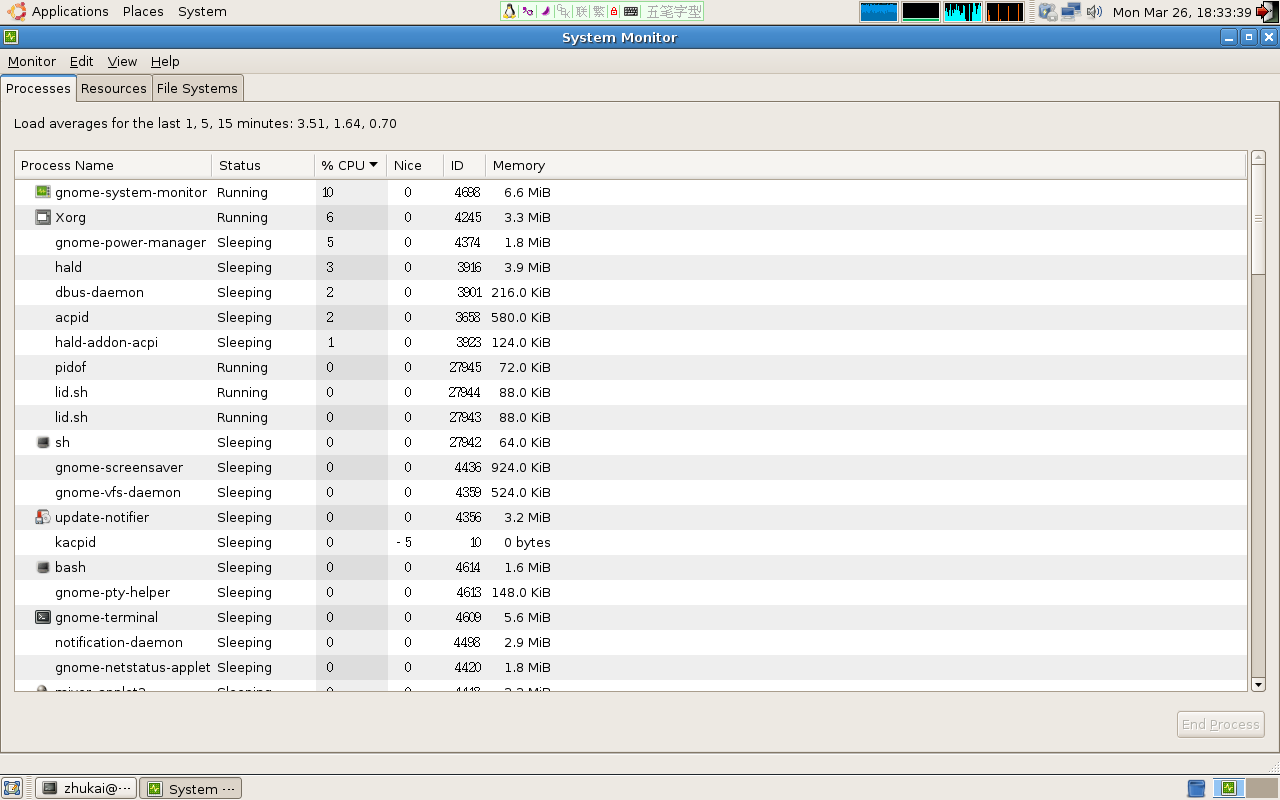The height and width of the screenshot is (800, 1280).
Task: Switch to zhukai terminal taskbar button
Action: (x=86, y=788)
